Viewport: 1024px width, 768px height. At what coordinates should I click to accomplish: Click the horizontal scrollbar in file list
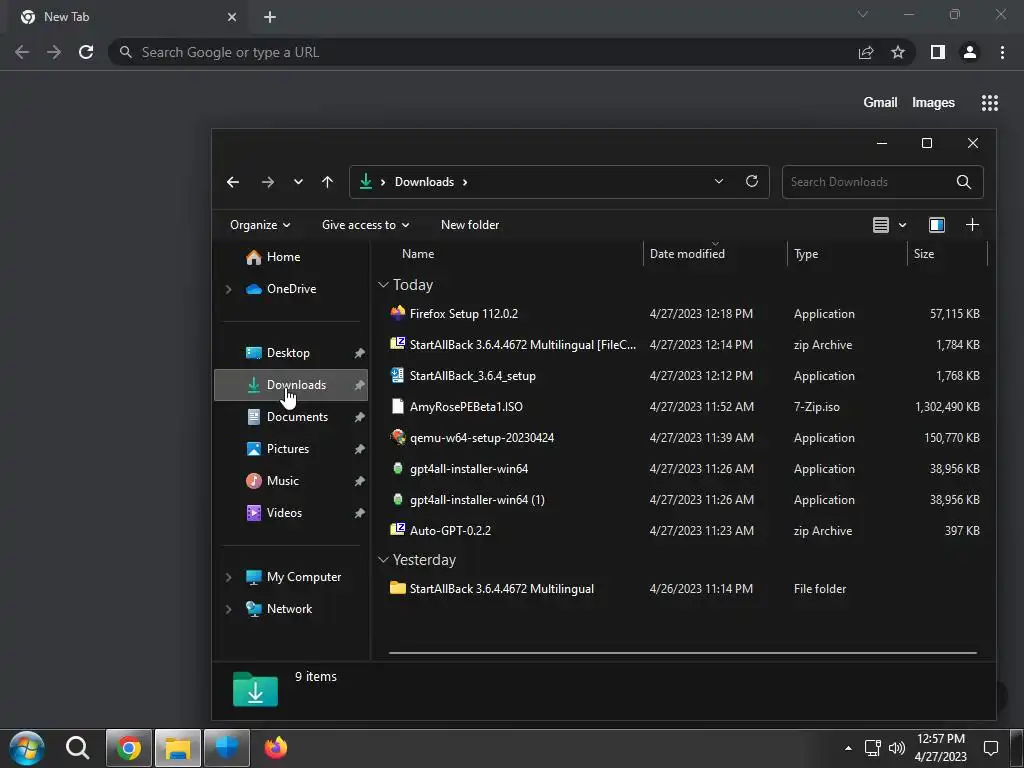click(x=682, y=652)
